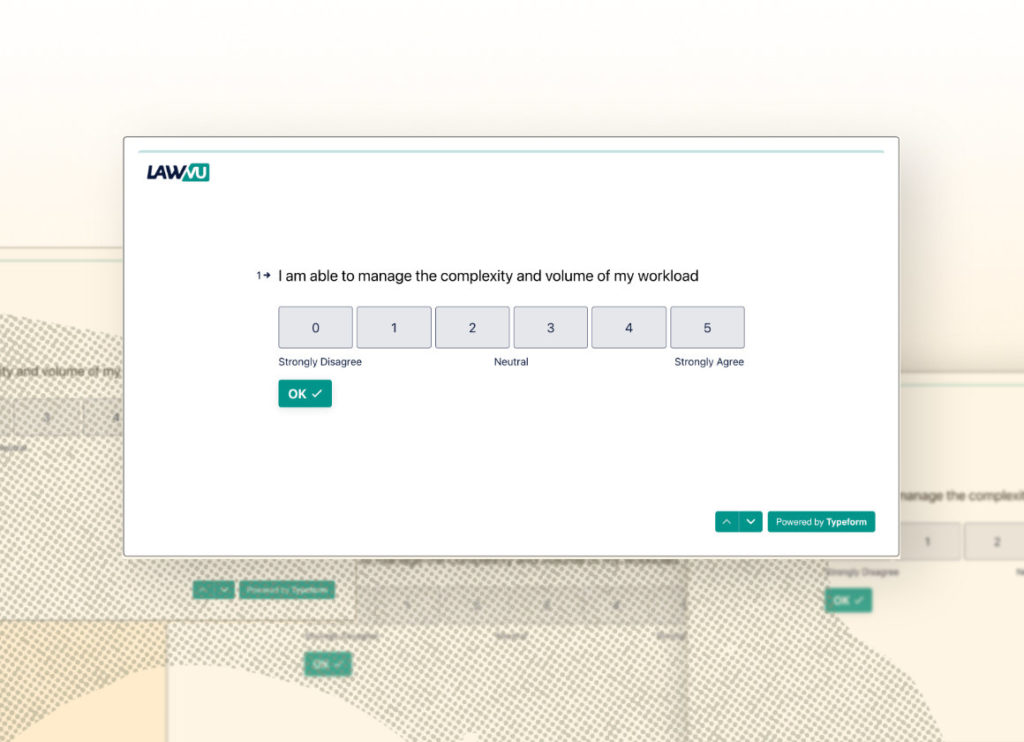Pick rating 2 on the scale
1024x742 pixels.
[x=472, y=327]
